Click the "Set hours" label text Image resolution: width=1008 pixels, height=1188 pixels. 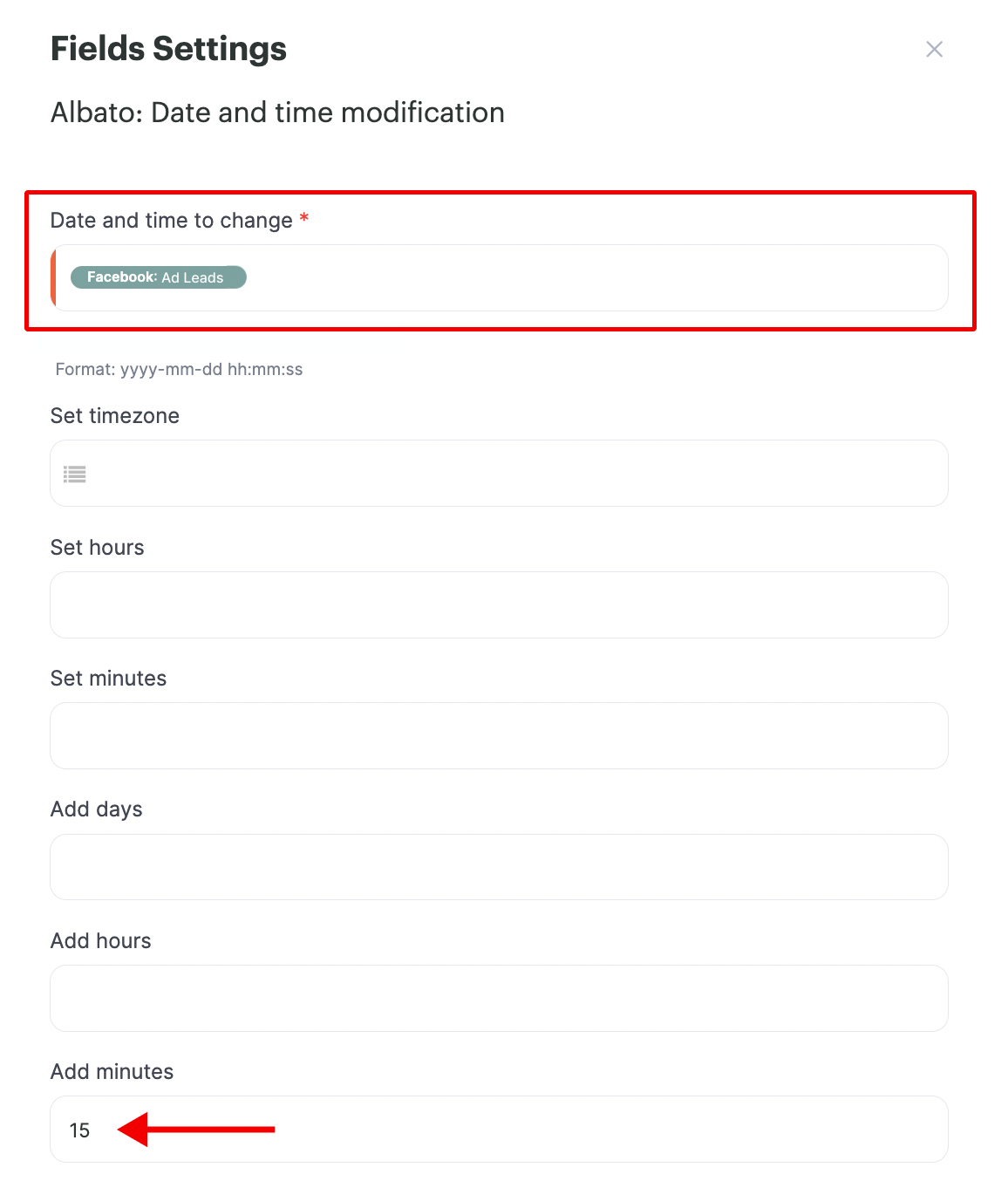(98, 548)
